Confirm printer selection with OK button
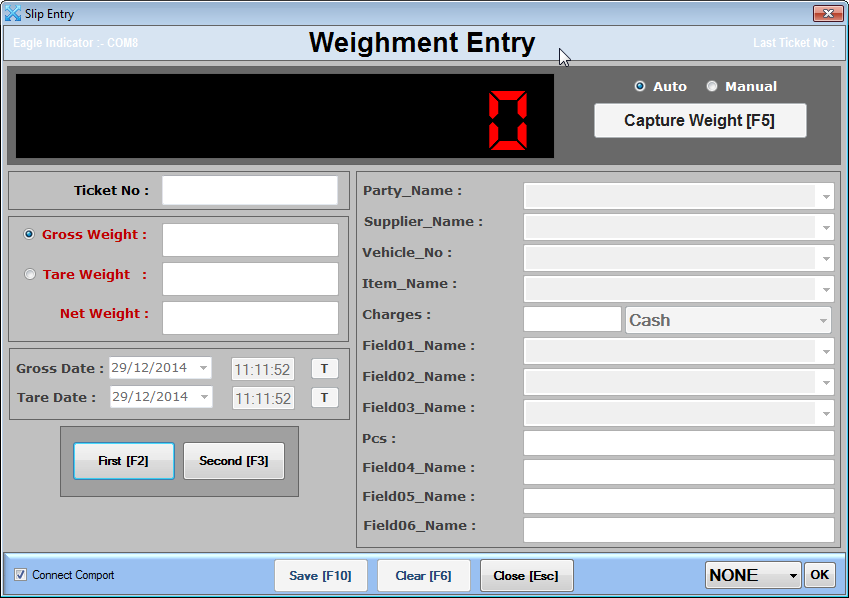 (819, 575)
